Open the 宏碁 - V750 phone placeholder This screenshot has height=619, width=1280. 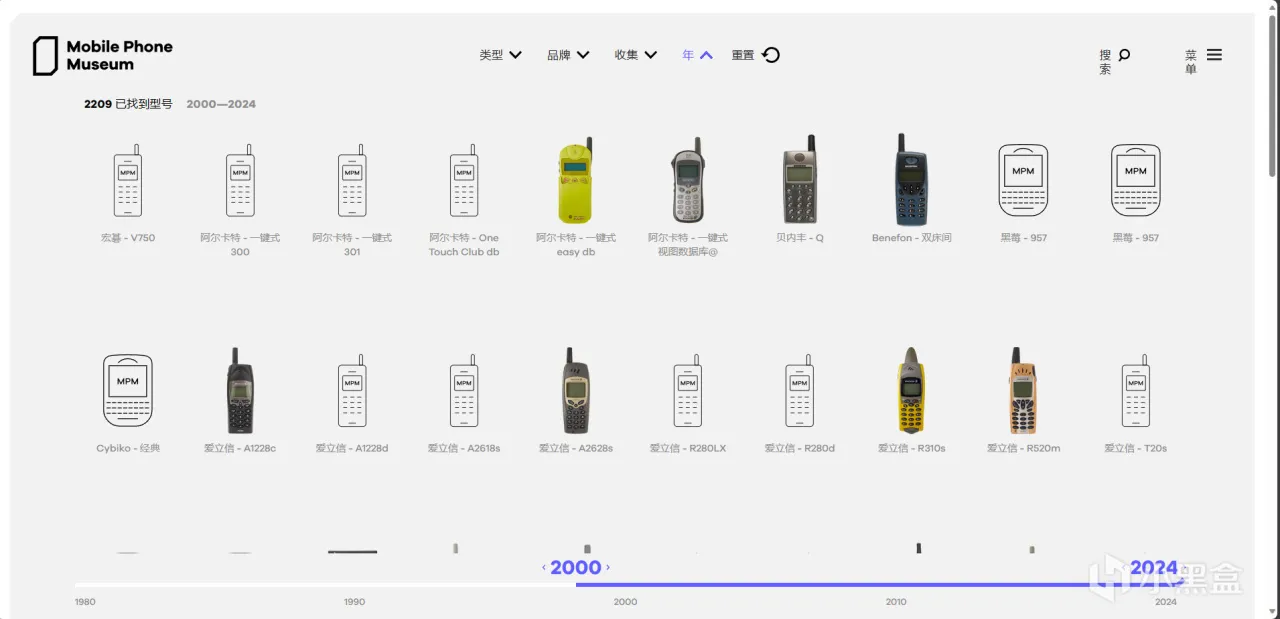pos(128,181)
